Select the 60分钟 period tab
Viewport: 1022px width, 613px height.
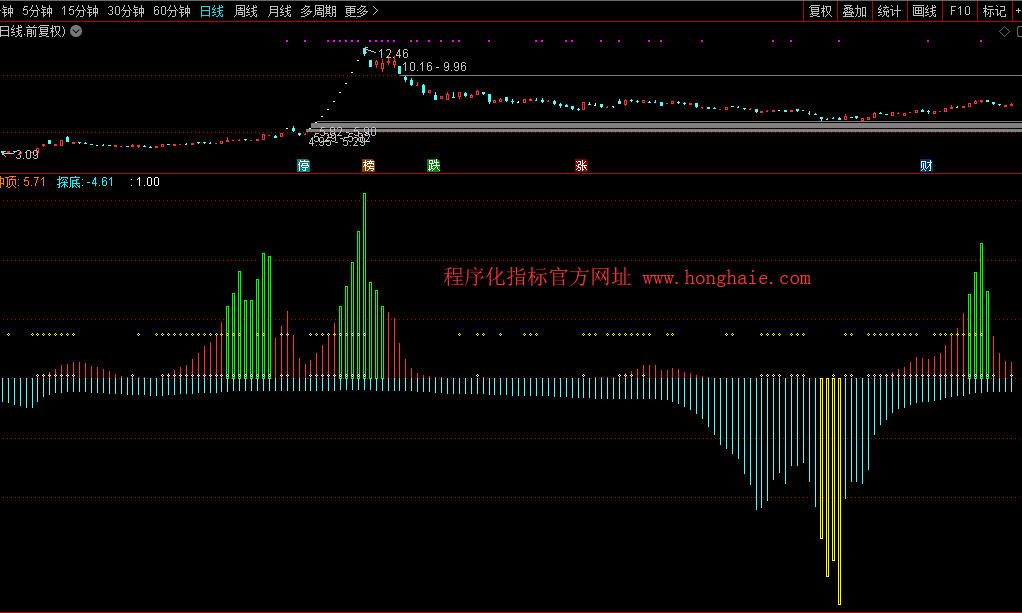[x=172, y=11]
